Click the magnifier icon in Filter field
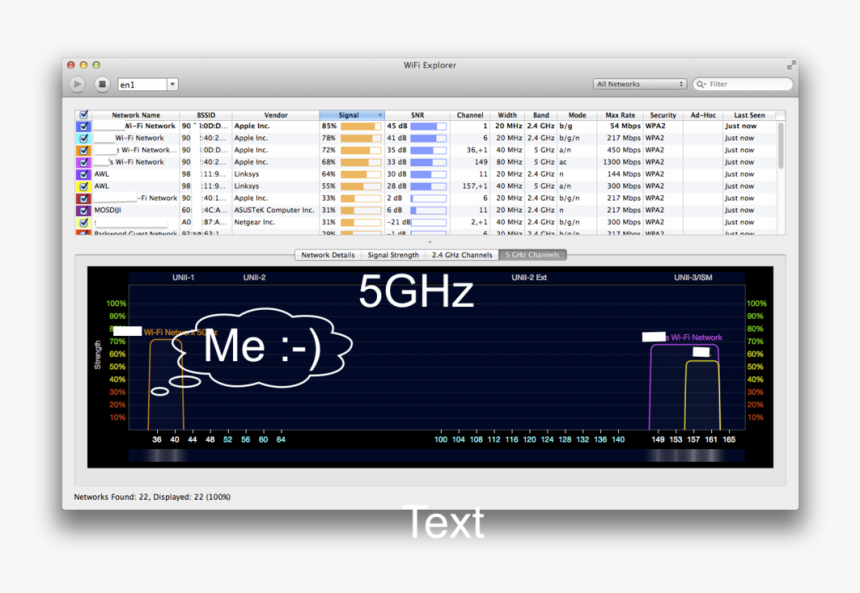 pyautogui.click(x=701, y=84)
